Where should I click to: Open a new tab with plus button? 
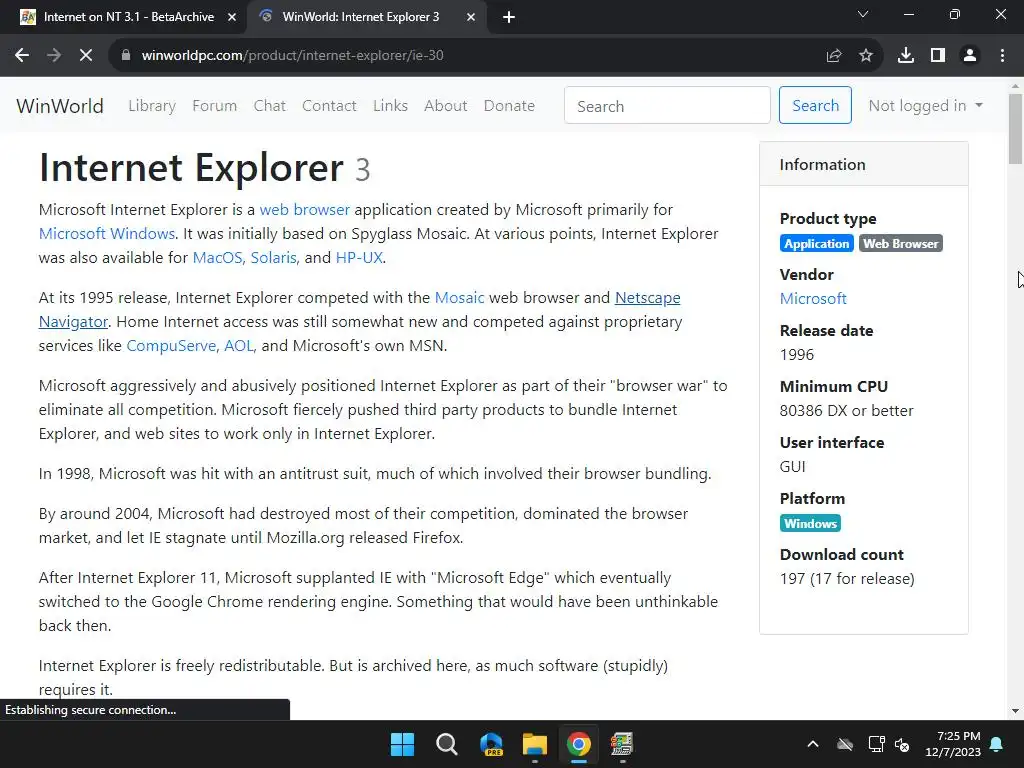509,17
